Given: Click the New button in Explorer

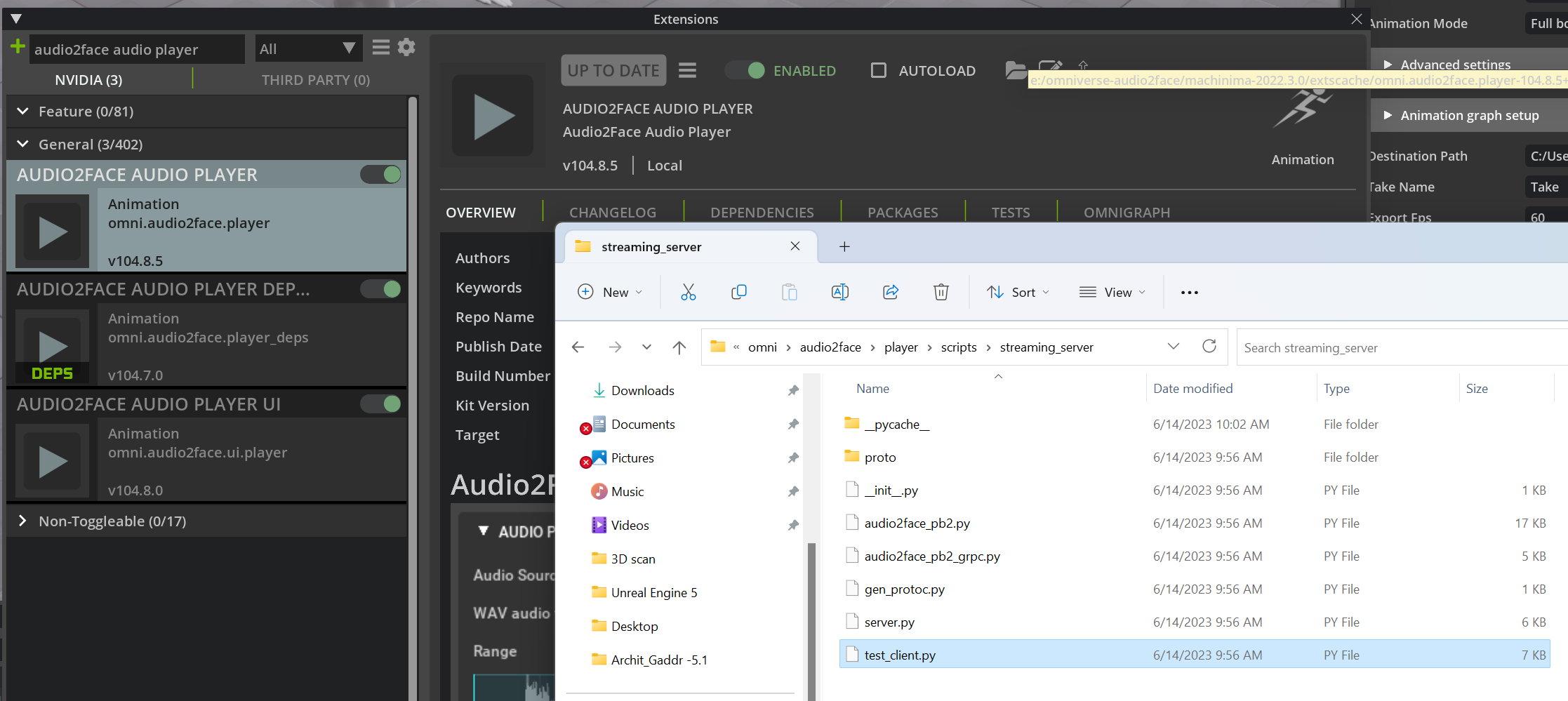Looking at the screenshot, I should coord(609,292).
